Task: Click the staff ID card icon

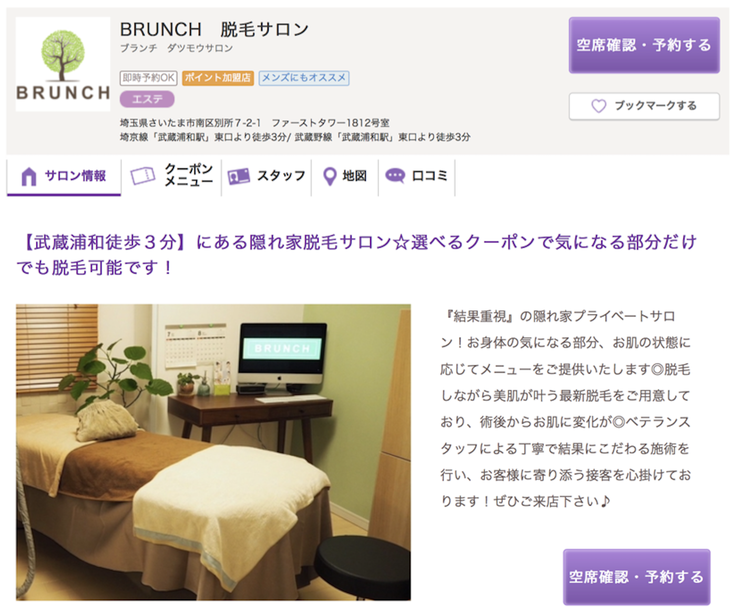Action: click(x=238, y=176)
